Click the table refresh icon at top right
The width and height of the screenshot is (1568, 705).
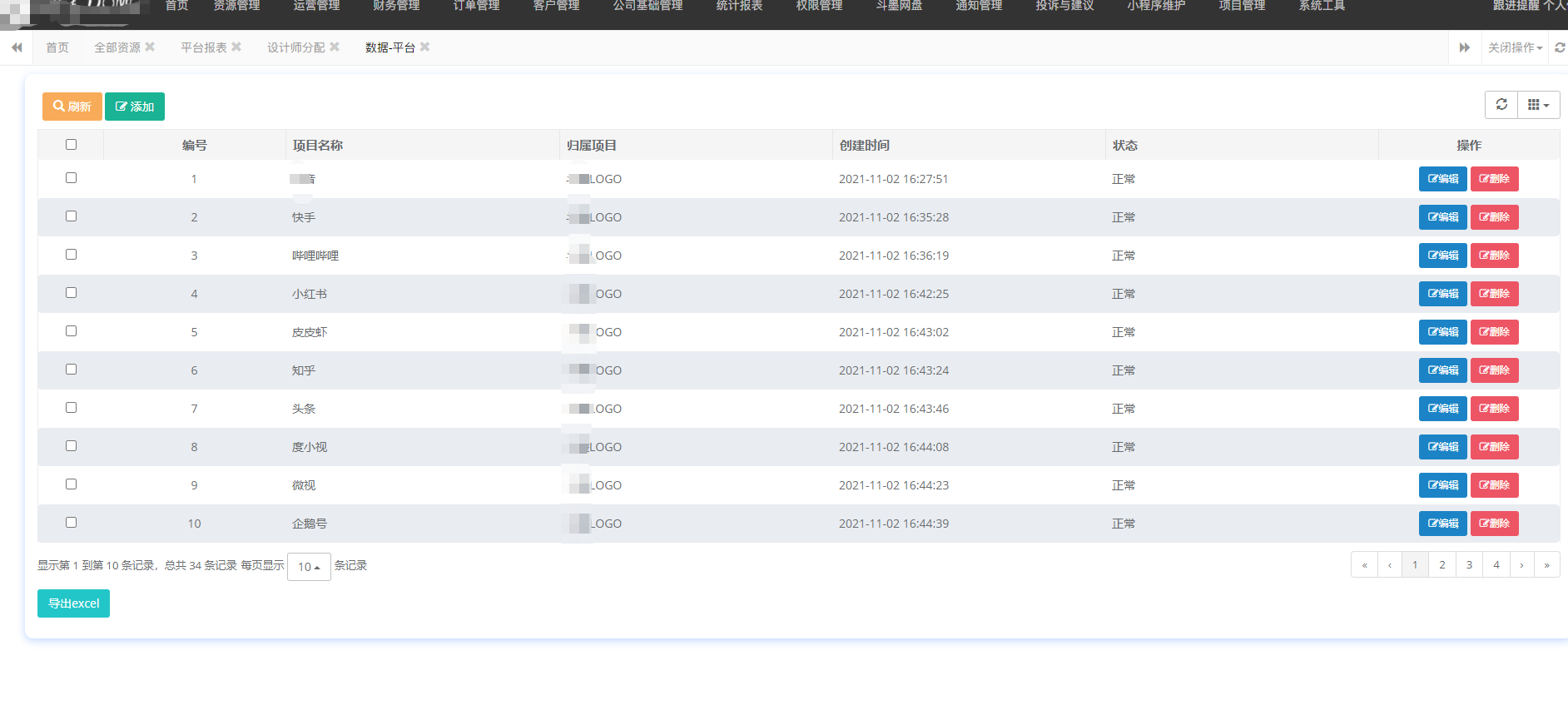(x=1501, y=105)
